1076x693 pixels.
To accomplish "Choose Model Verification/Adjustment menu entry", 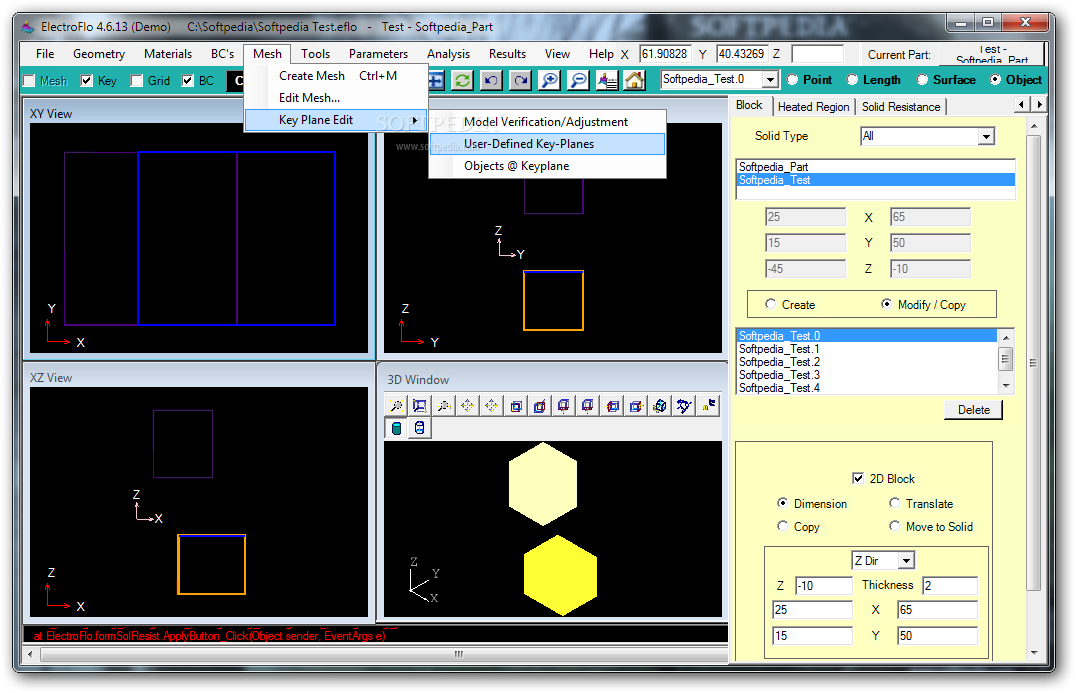I will [547, 122].
